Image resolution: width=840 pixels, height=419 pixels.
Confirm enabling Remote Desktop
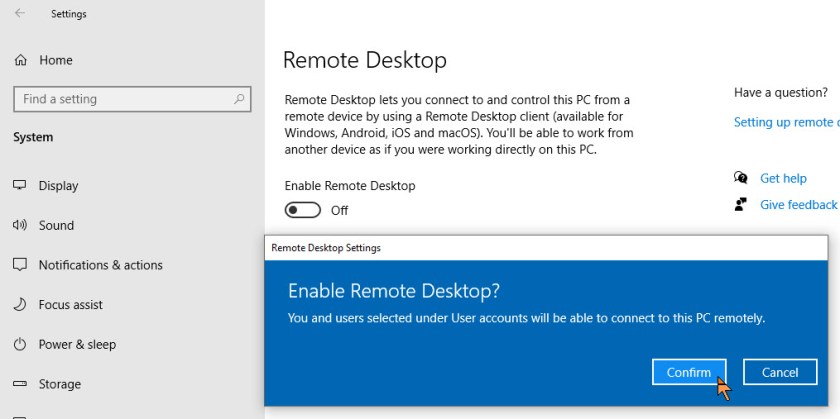click(689, 372)
